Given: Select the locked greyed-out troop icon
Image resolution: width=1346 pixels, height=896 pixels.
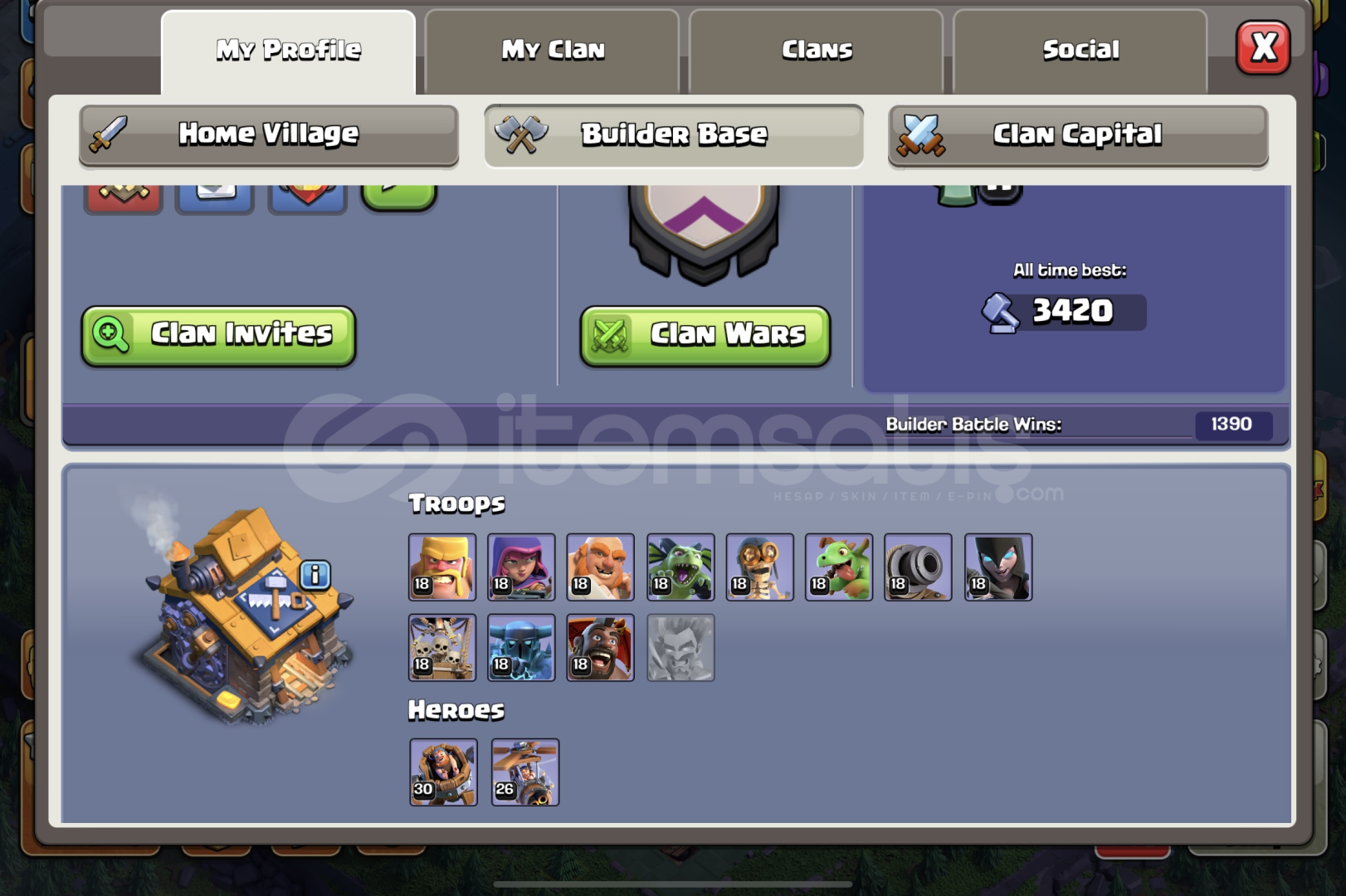Looking at the screenshot, I should [x=680, y=647].
